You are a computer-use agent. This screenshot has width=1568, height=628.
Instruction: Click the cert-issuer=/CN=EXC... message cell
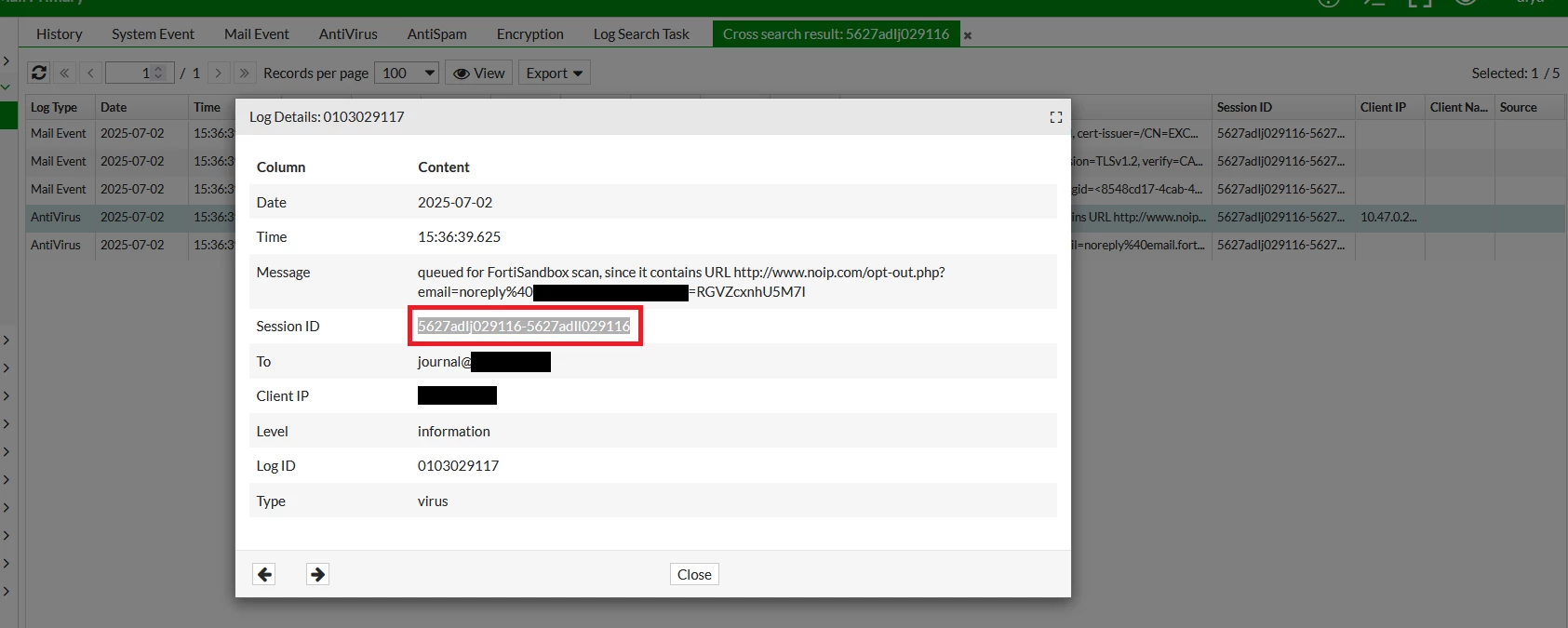coord(1137,133)
